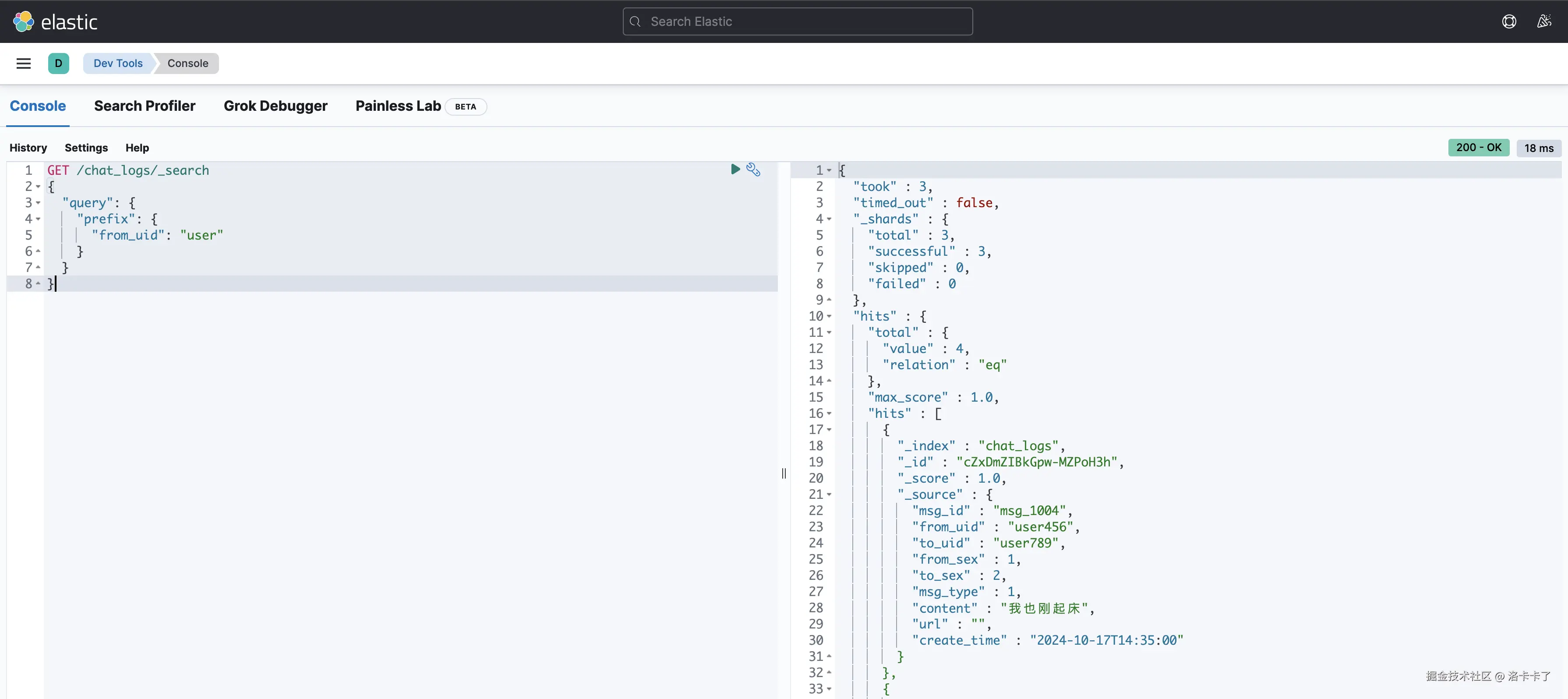Click the "failed" : 0 line
1568x699 pixels.
[x=912, y=284]
